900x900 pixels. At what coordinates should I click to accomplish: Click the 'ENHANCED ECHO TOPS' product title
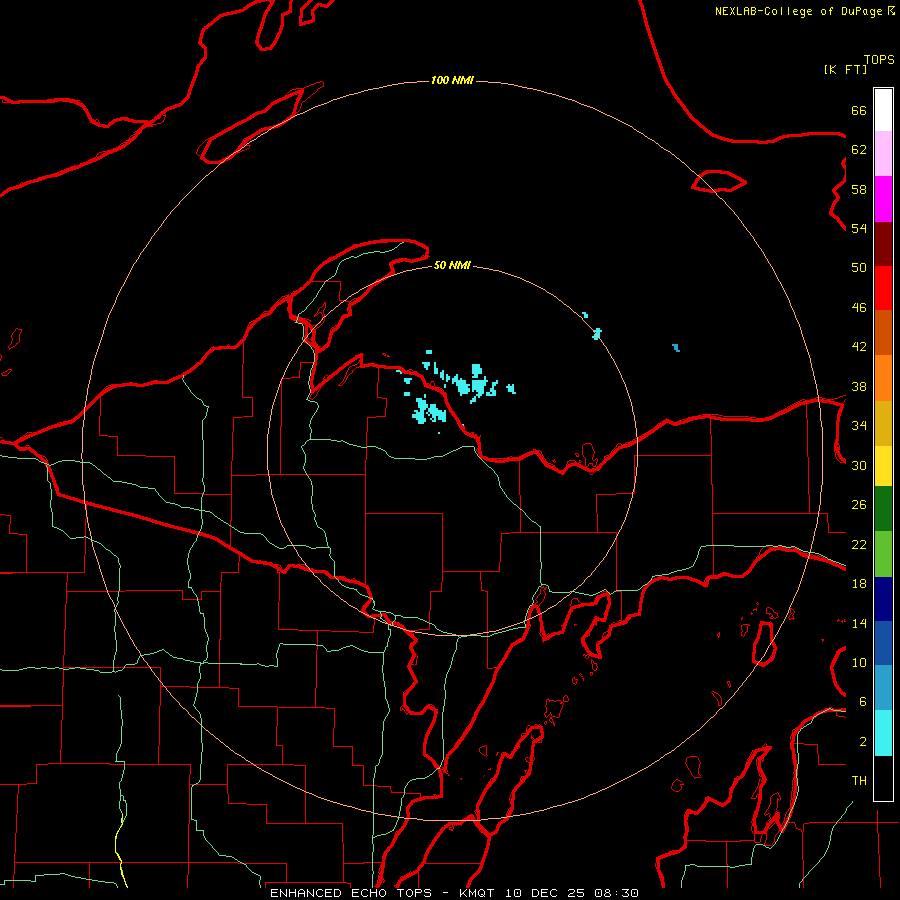point(351,893)
